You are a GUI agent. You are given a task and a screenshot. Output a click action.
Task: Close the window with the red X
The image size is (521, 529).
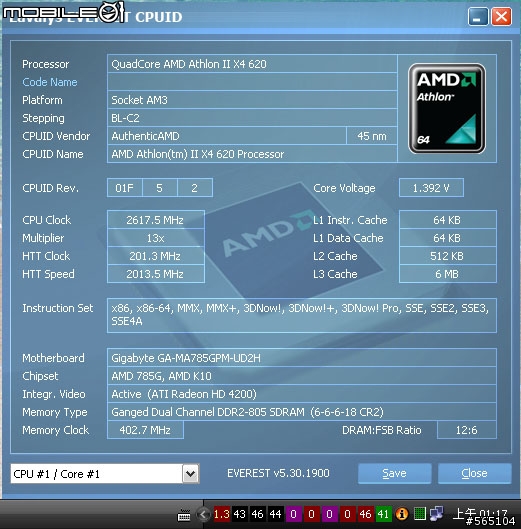[x=501, y=17]
